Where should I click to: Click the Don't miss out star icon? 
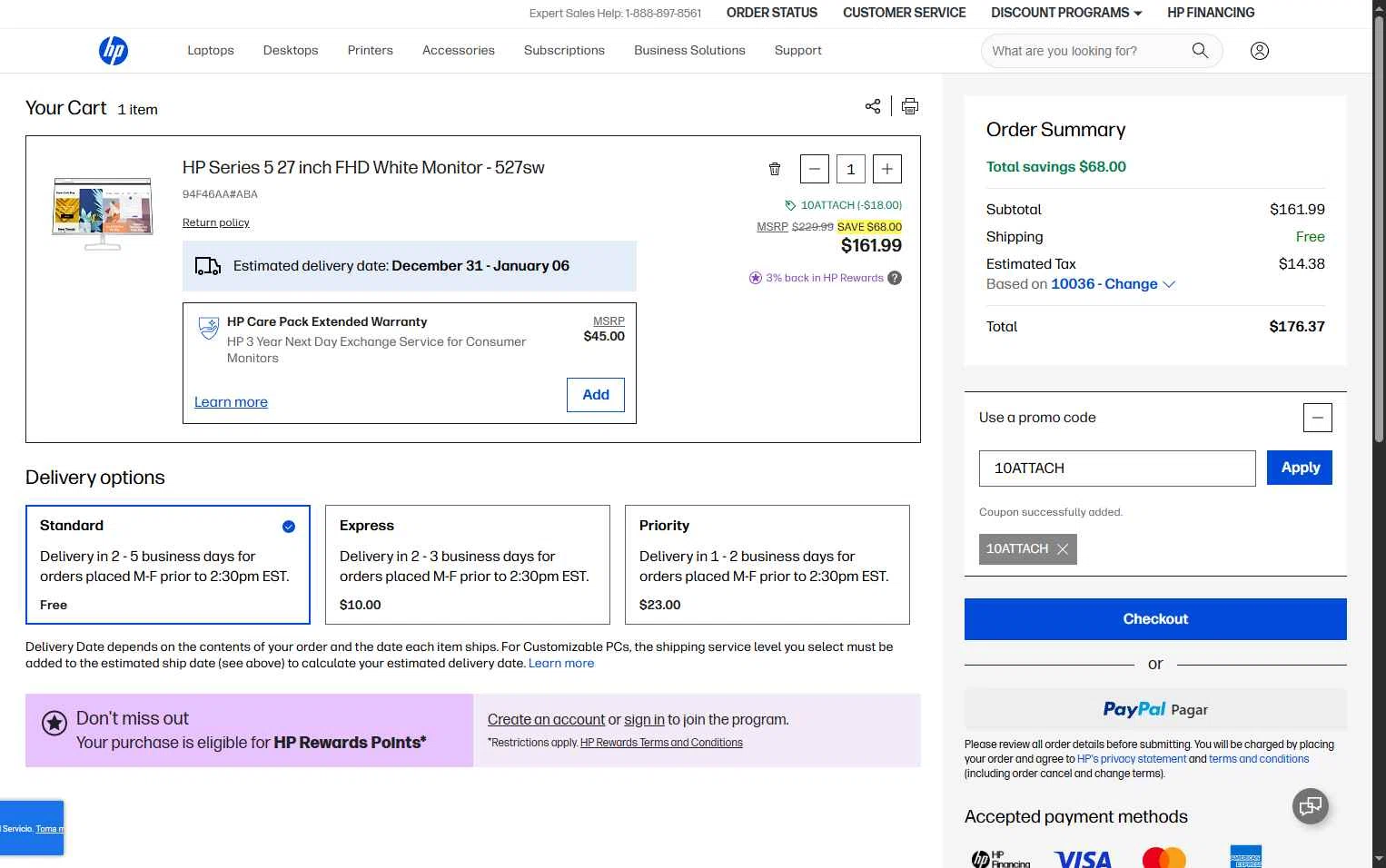pyautogui.click(x=54, y=723)
